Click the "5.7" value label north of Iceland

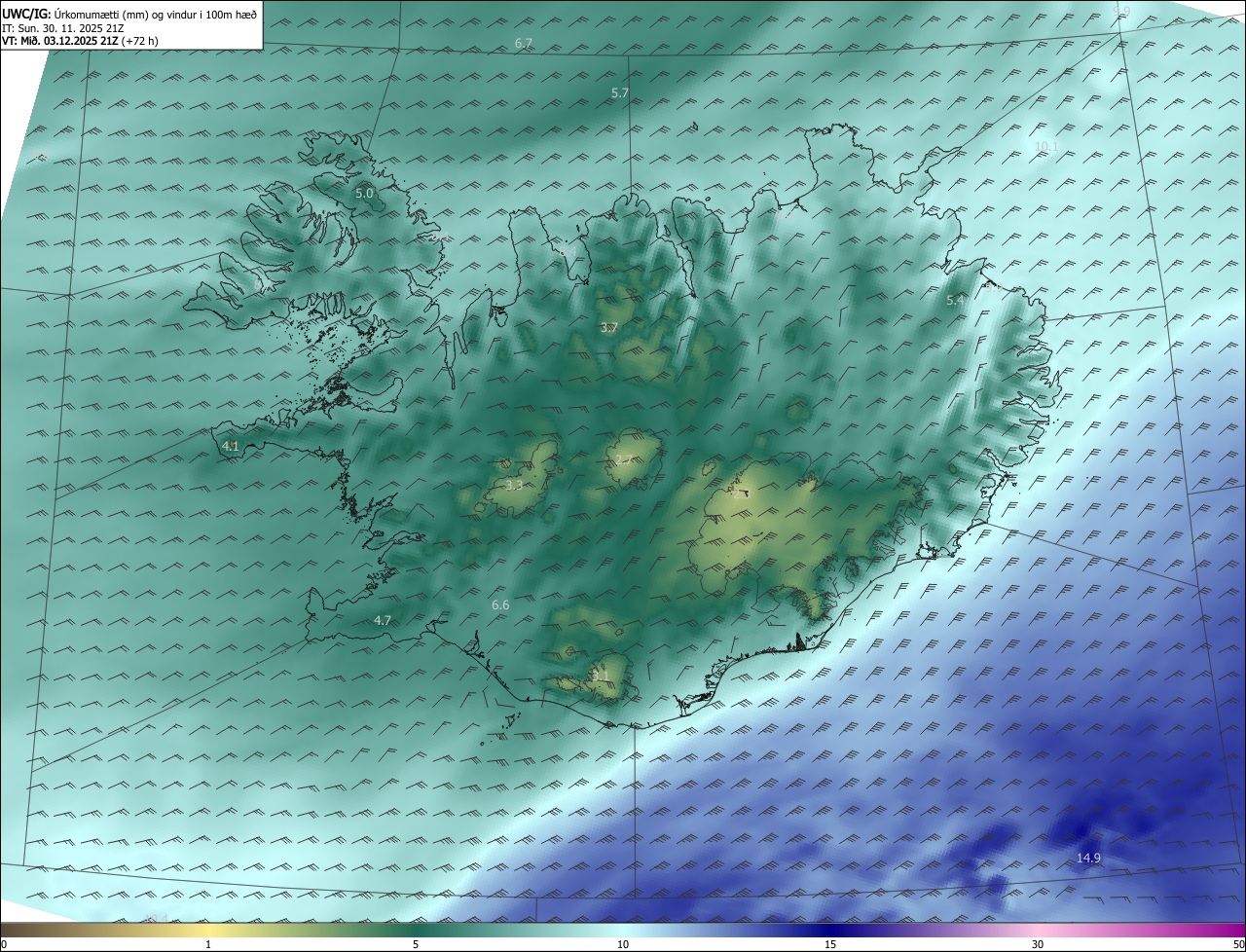click(x=620, y=92)
